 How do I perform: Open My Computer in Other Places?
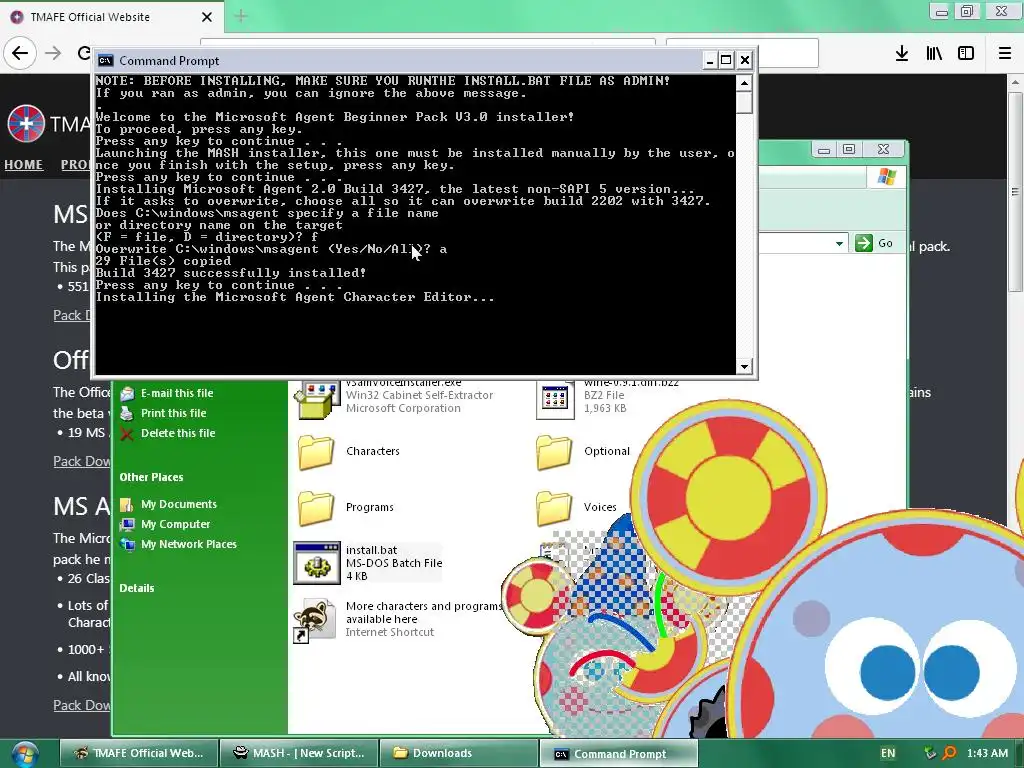pos(176,524)
